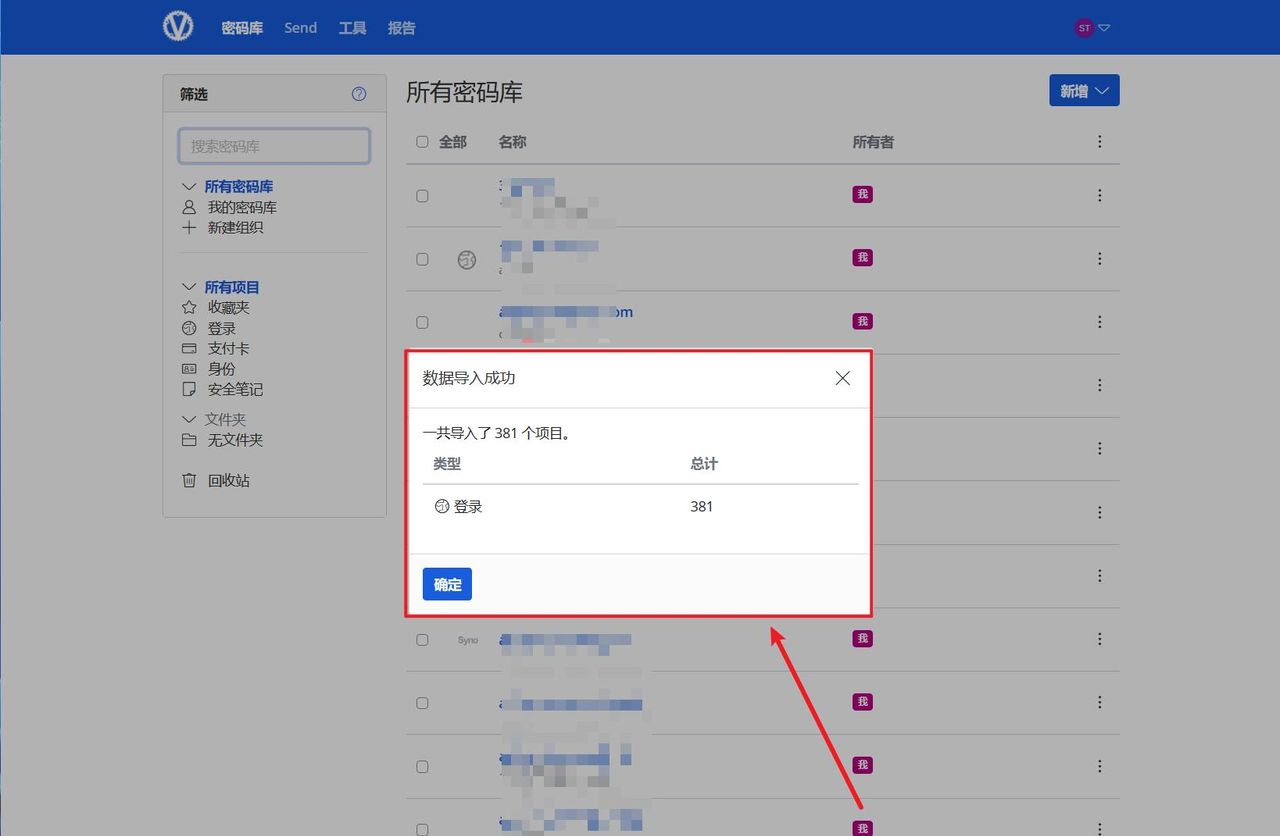Click the 数据导入成功 dialog title
The image size is (1280, 836).
click(x=469, y=378)
